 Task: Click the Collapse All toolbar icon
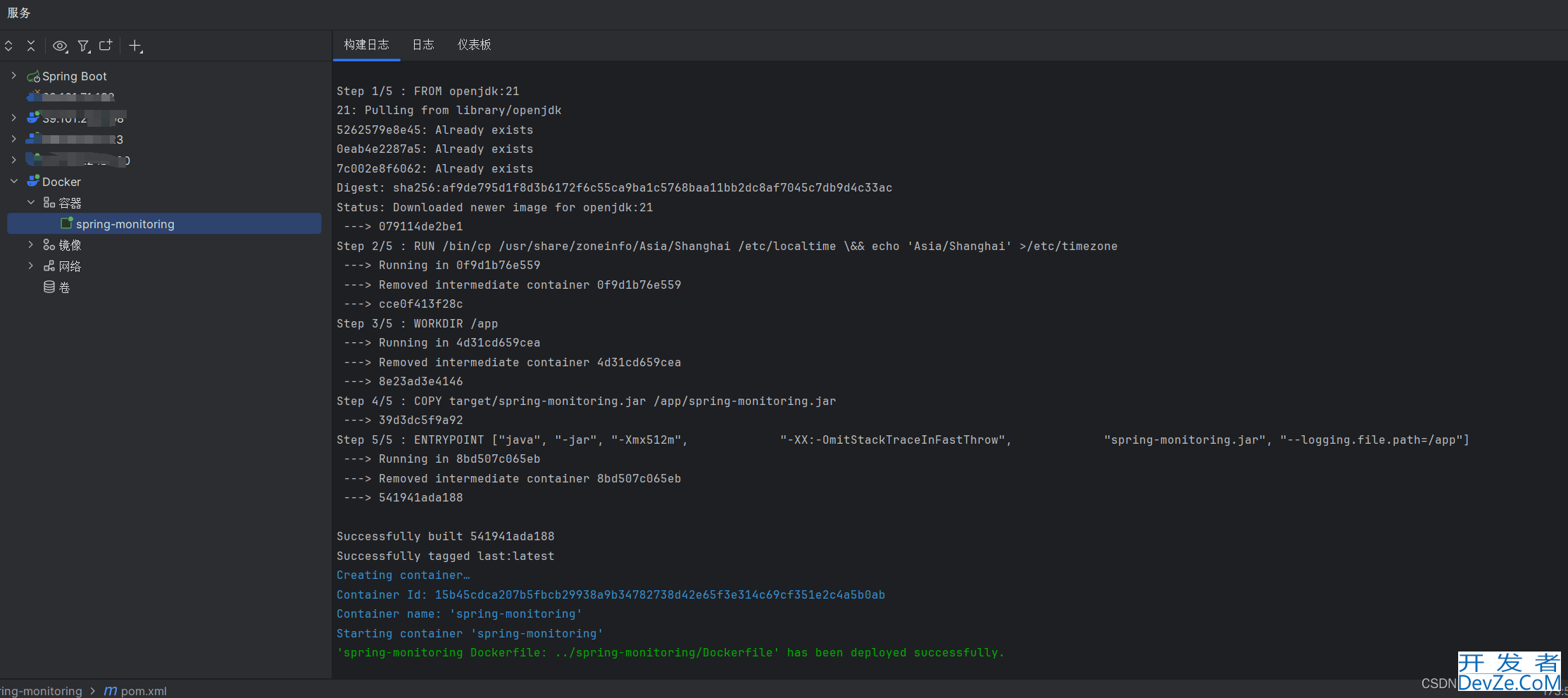[x=31, y=46]
